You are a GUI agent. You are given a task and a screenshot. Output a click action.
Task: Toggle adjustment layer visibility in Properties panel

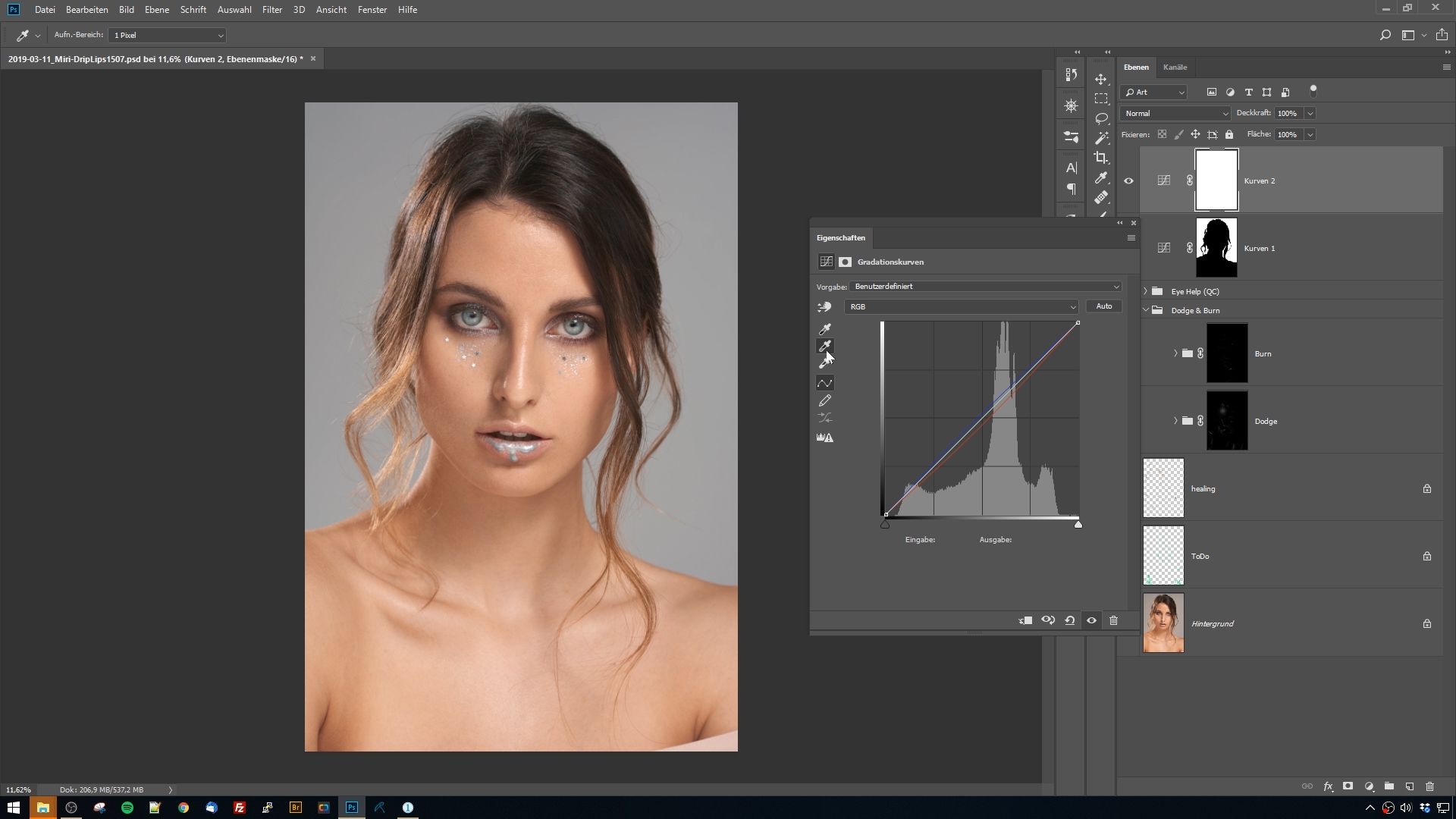[1092, 620]
